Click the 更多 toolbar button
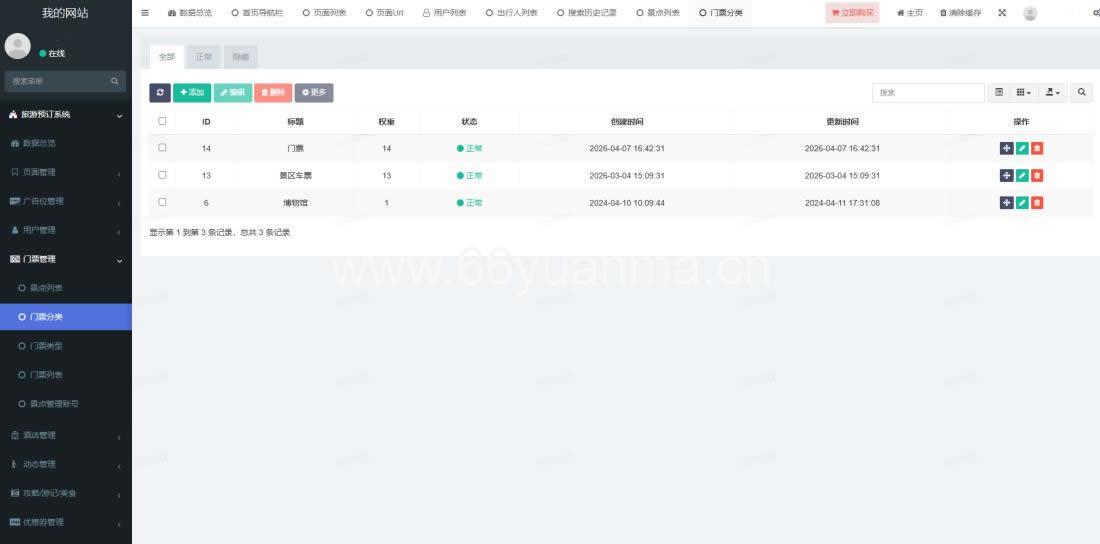Image resolution: width=1100 pixels, height=544 pixels. (x=314, y=93)
